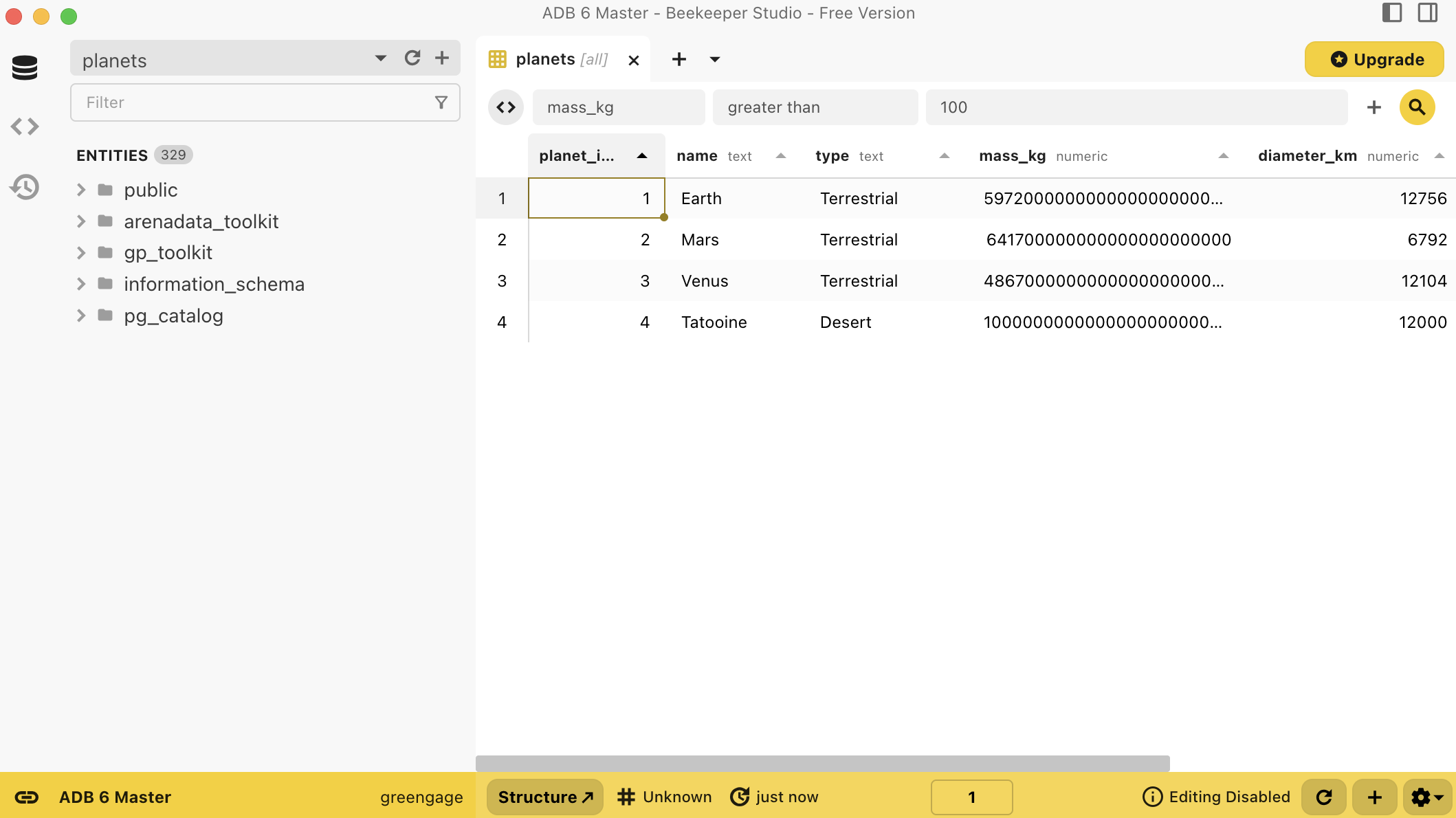1456x818 pixels.
Task: Change the greater than operator dropdown
Action: tap(815, 107)
